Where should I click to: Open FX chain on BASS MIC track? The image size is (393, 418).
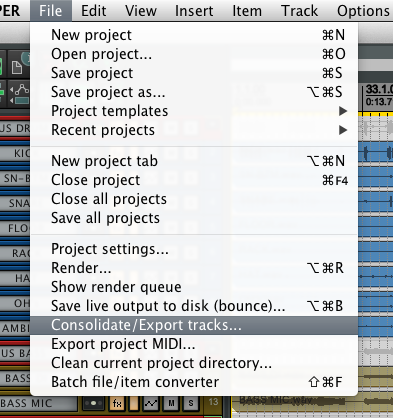coord(117,404)
